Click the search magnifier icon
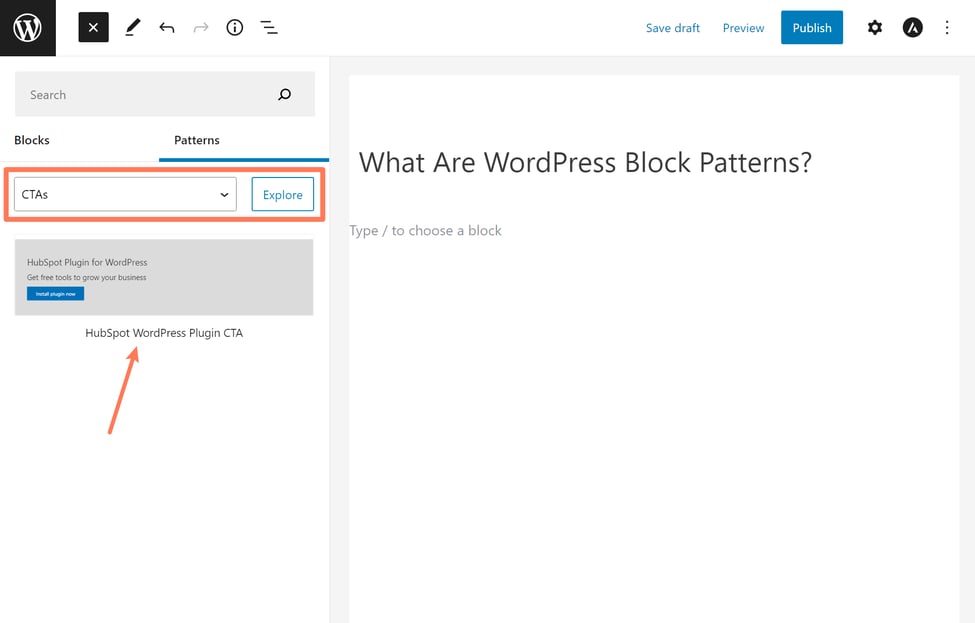The height and width of the screenshot is (623, 975). pos(285,95)
